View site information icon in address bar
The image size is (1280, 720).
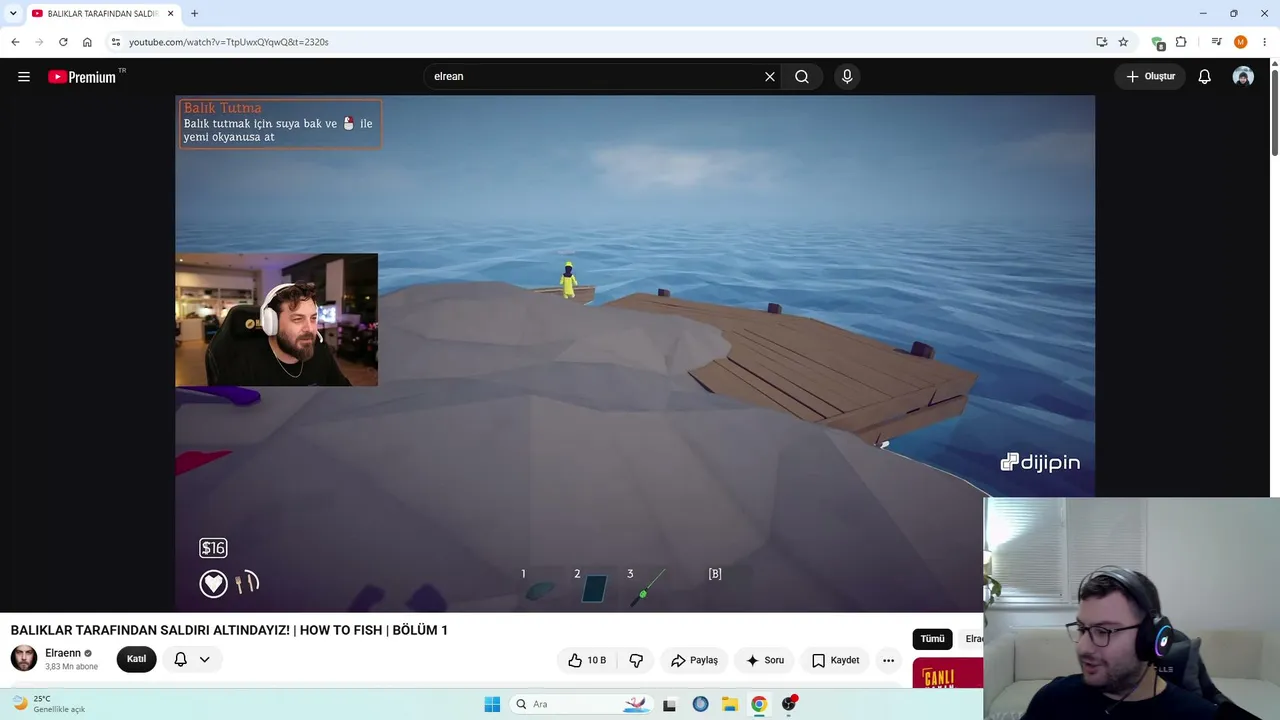(116, 42)
